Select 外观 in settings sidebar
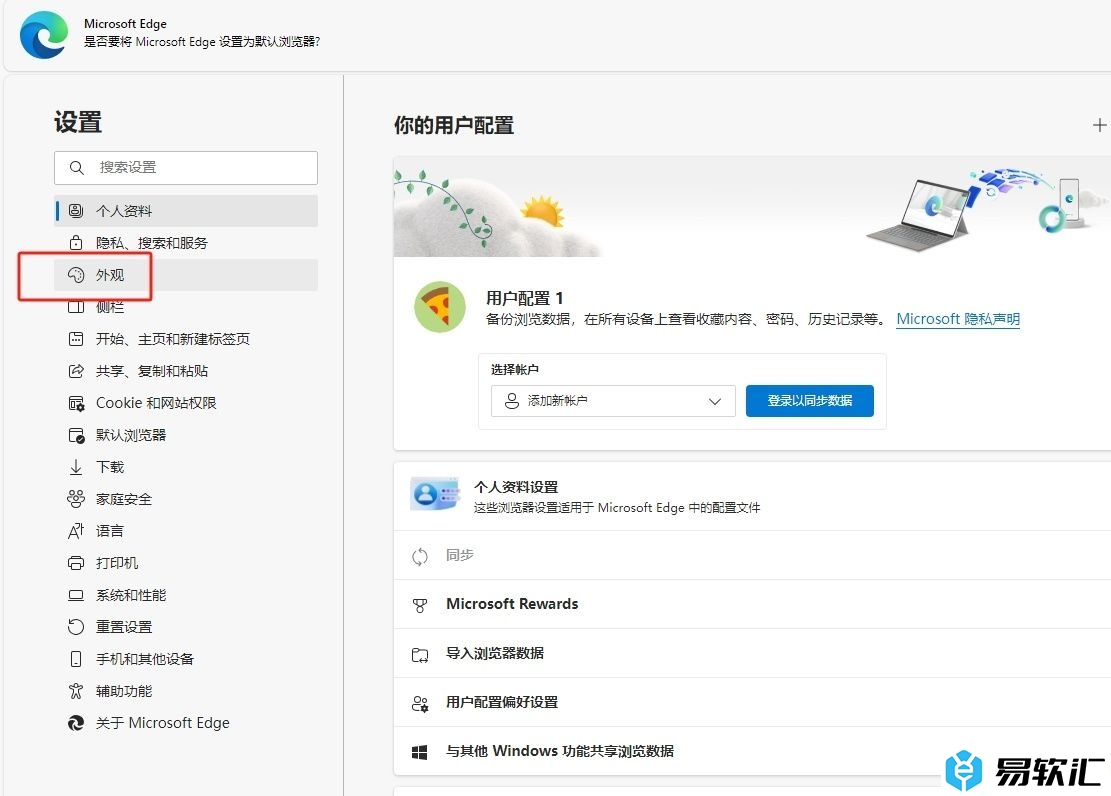The height and width of the screenshot is (796, 1111). coord(186,275)
